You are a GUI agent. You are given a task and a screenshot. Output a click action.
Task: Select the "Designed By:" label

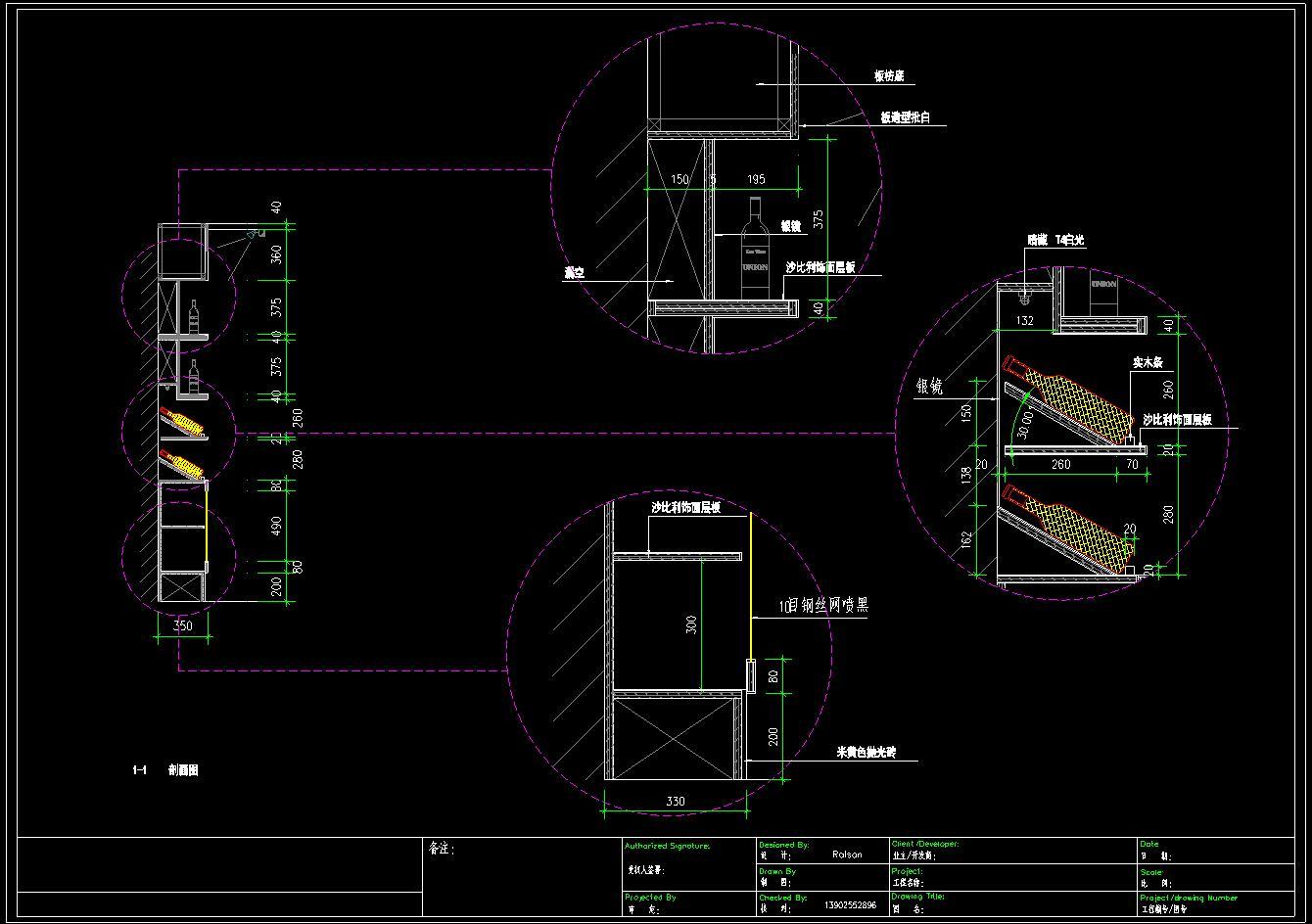coord(783,844)
